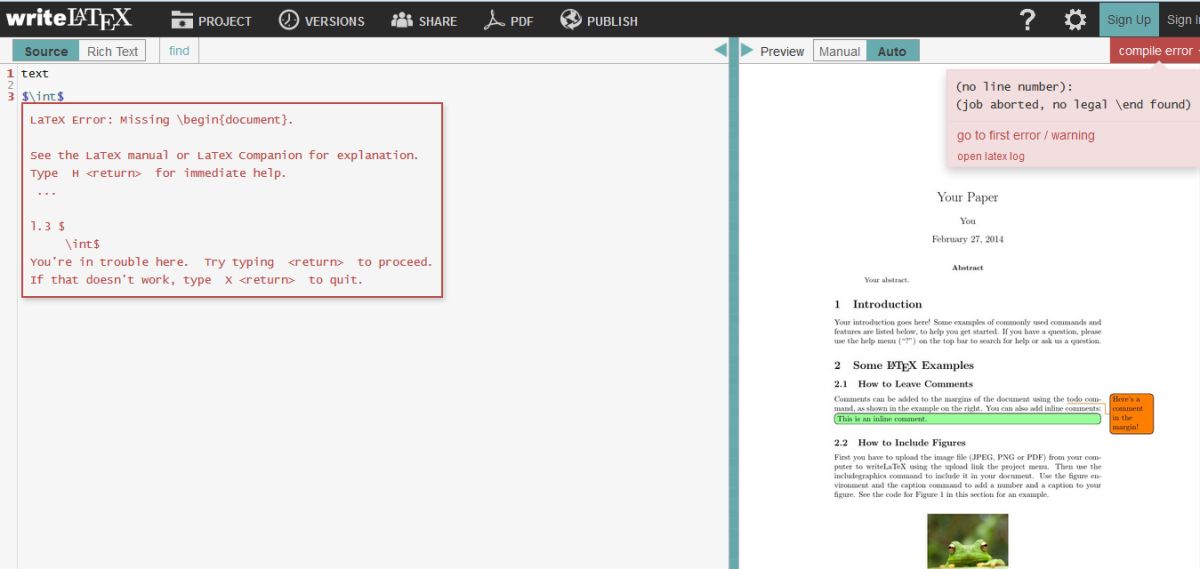The image size is (1200, 569).
Task: Click the 'job aborted, no legal \end found' message
Action: coord(1073,104)
